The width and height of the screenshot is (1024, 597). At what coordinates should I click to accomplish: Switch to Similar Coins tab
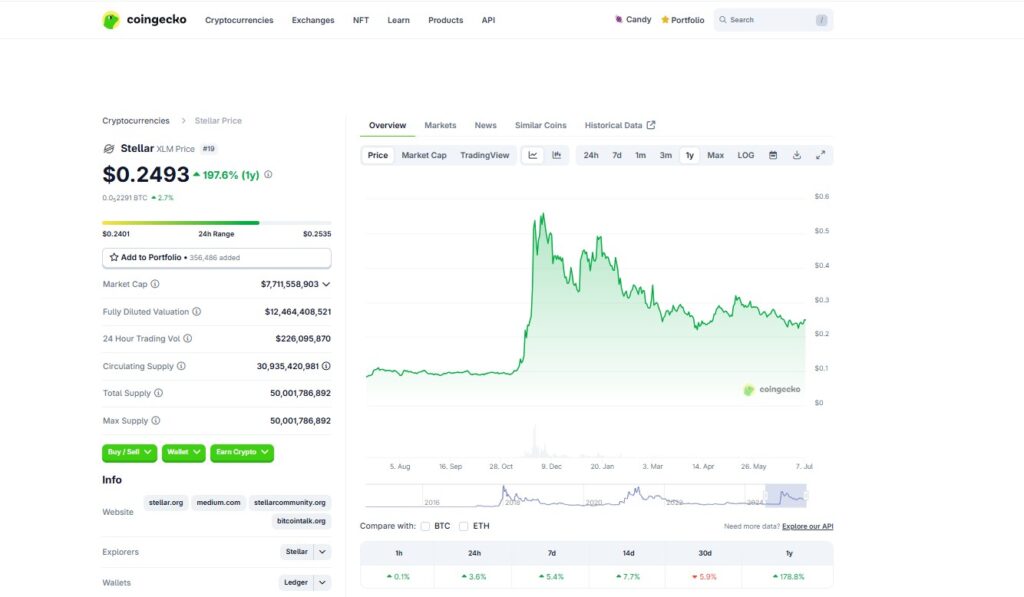(541, 125)
